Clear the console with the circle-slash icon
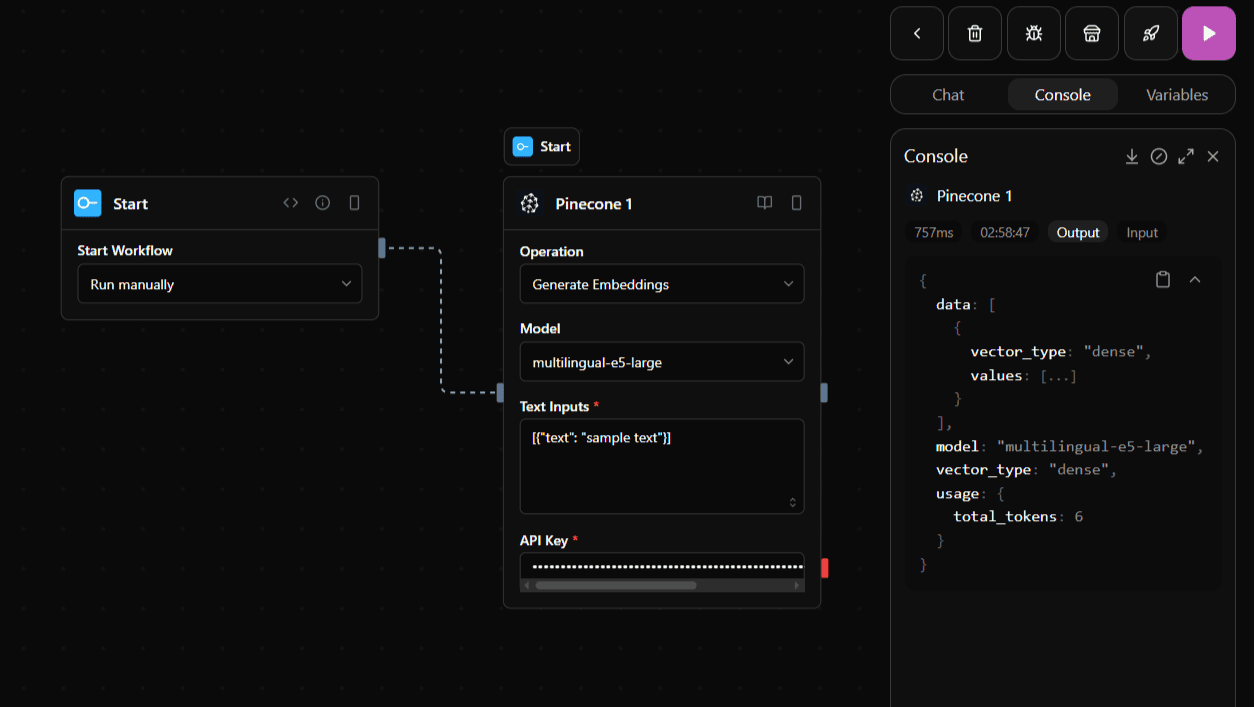This screenshot has height=707, width=1257. (x=1159, y=156)
